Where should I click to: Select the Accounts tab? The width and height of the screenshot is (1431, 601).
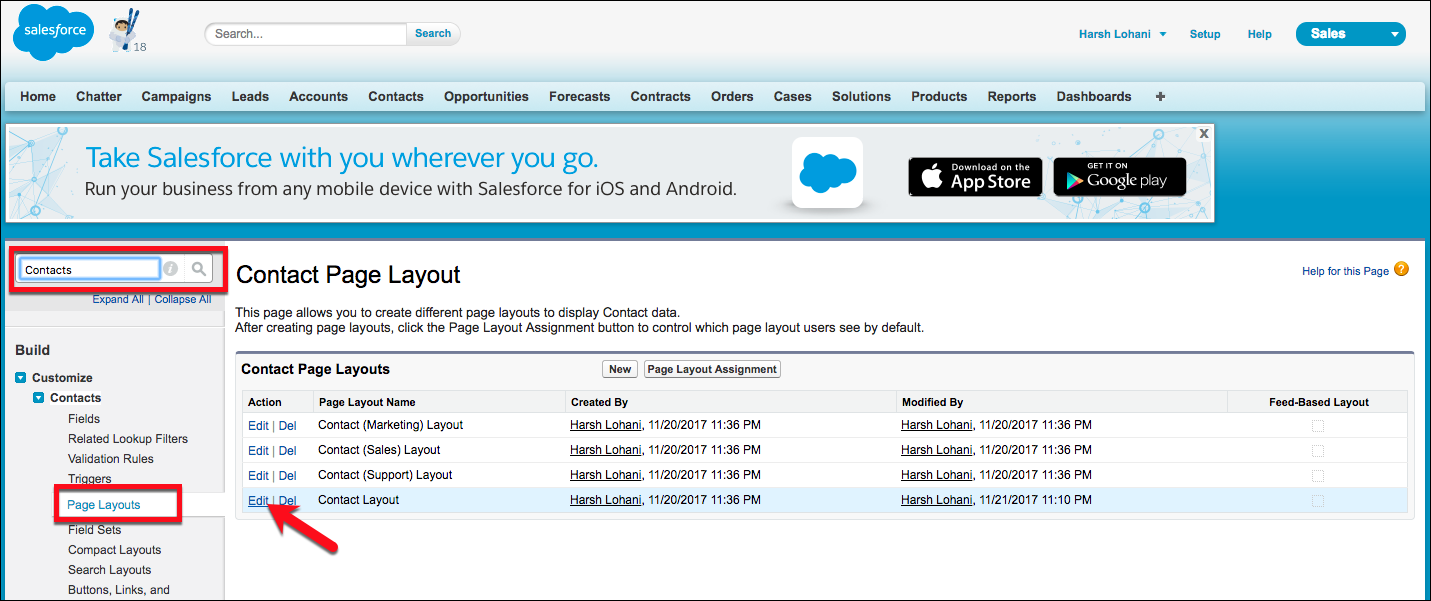[318, 97]
